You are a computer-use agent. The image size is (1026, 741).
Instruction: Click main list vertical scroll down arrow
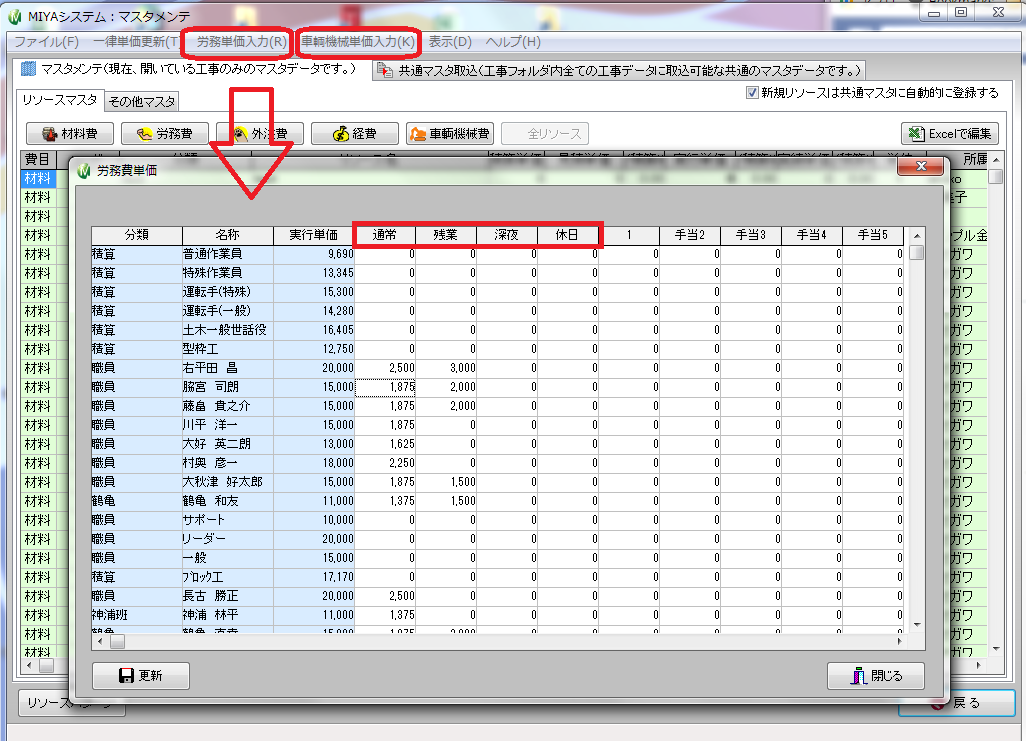tap(996, 649)
